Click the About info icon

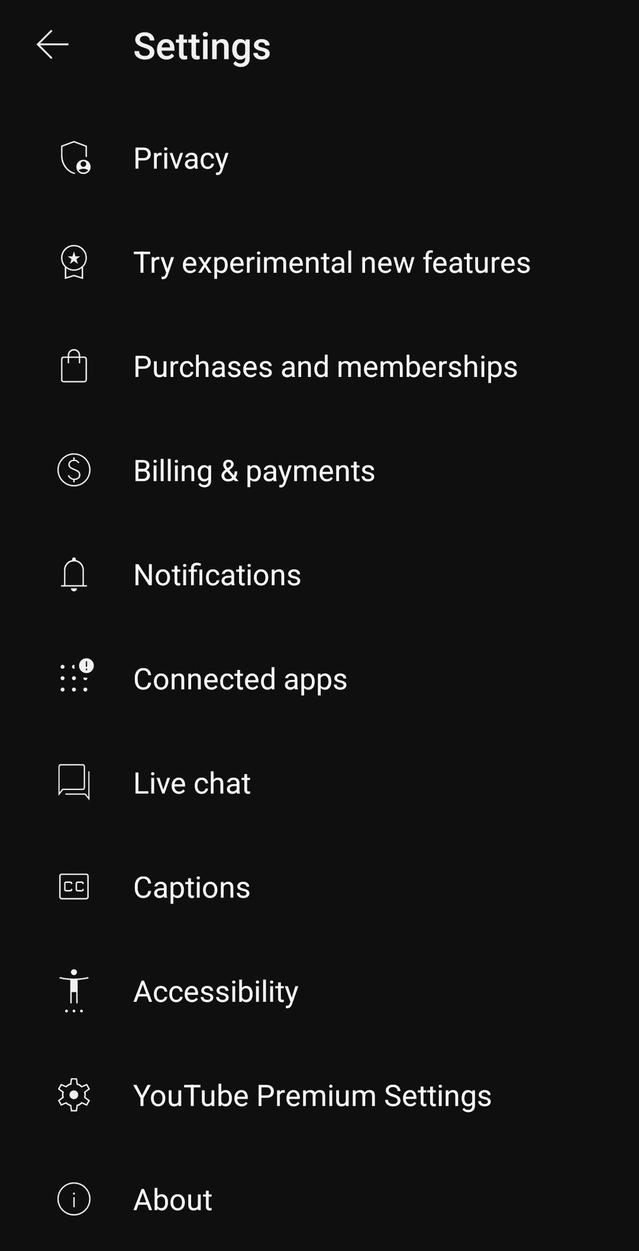(x=73, y=1199)
